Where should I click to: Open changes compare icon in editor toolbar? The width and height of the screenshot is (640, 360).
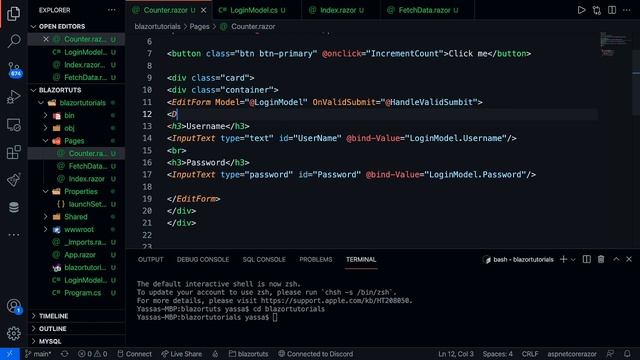[596, 10]
